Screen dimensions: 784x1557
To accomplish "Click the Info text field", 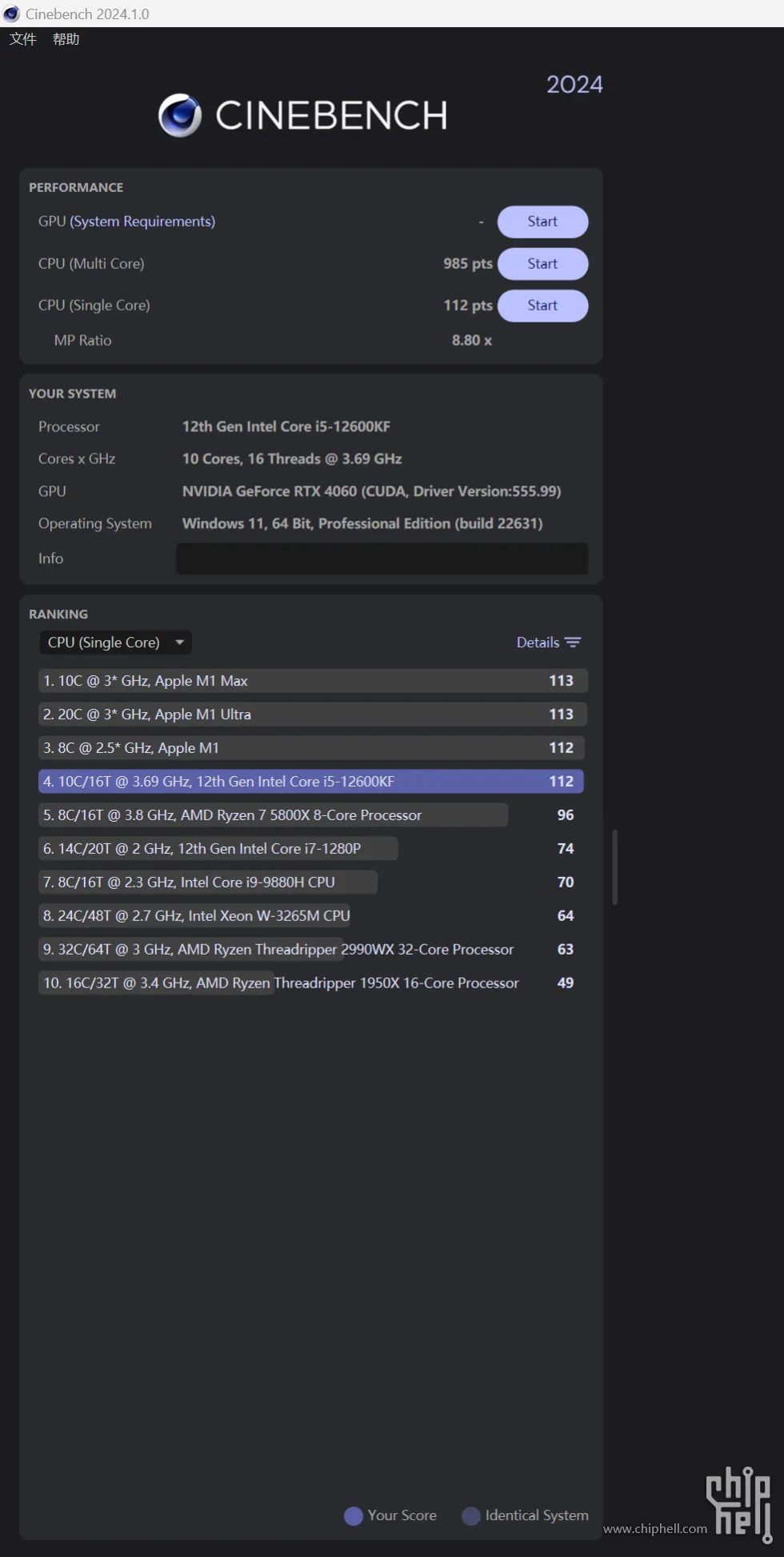I will 382,558.
